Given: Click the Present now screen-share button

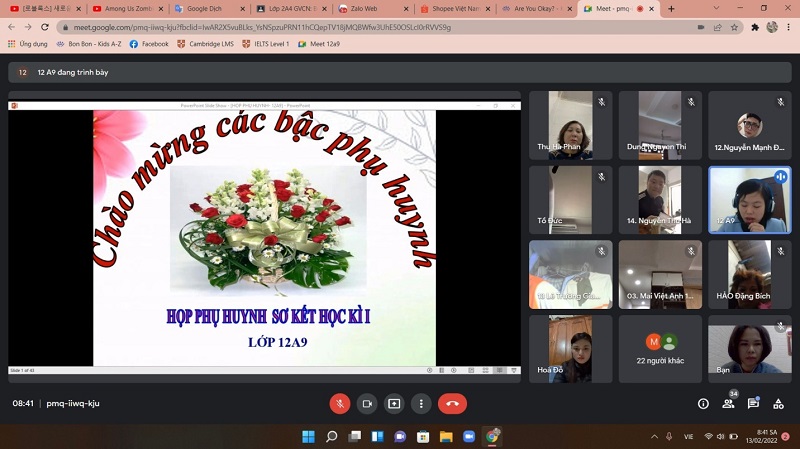Looking at the screenshot, I should (394, 403).
